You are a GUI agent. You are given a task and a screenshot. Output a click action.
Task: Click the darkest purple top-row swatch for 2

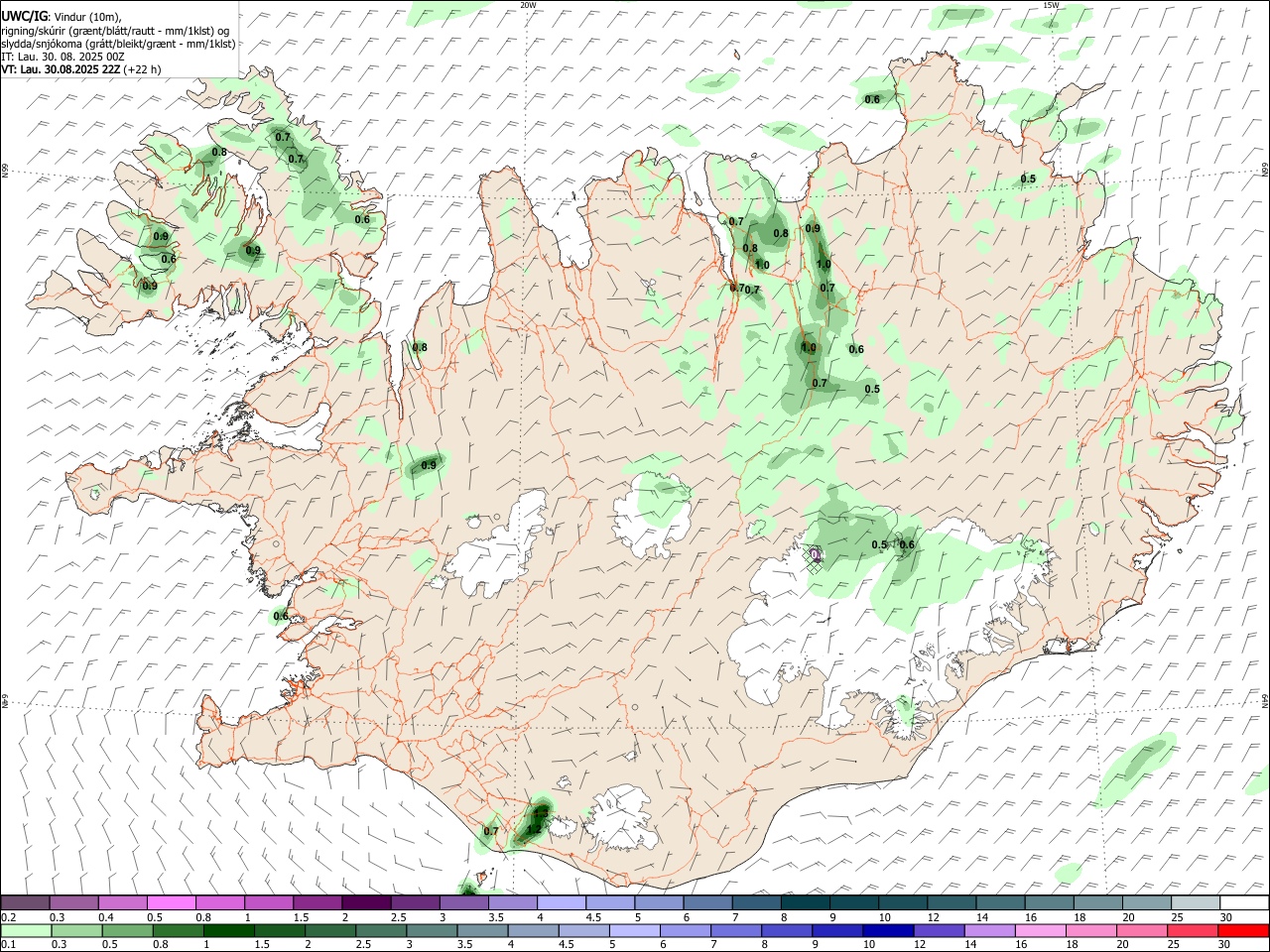[x=366, y=902]
